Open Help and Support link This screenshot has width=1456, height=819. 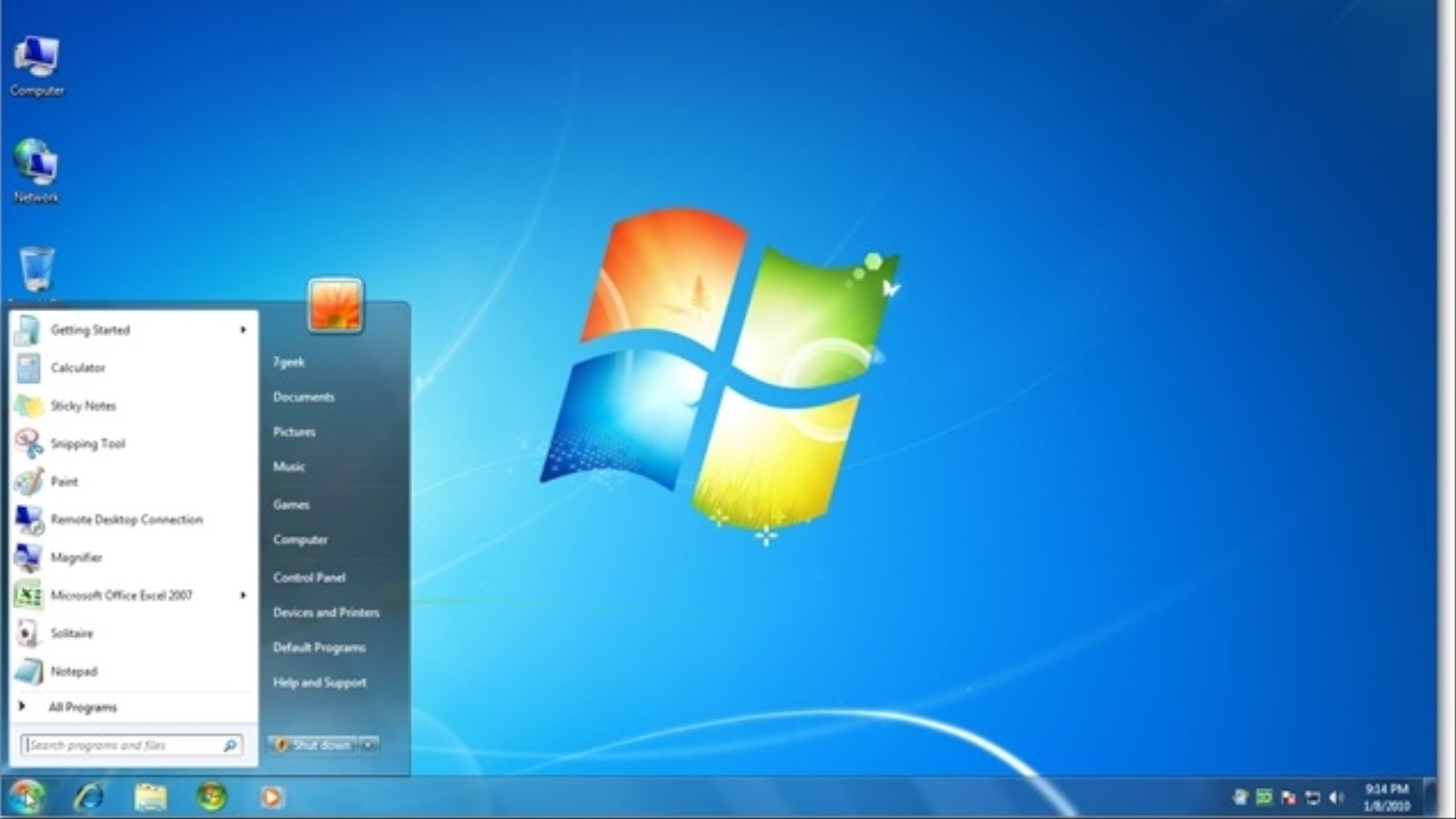tap(319, 682)
